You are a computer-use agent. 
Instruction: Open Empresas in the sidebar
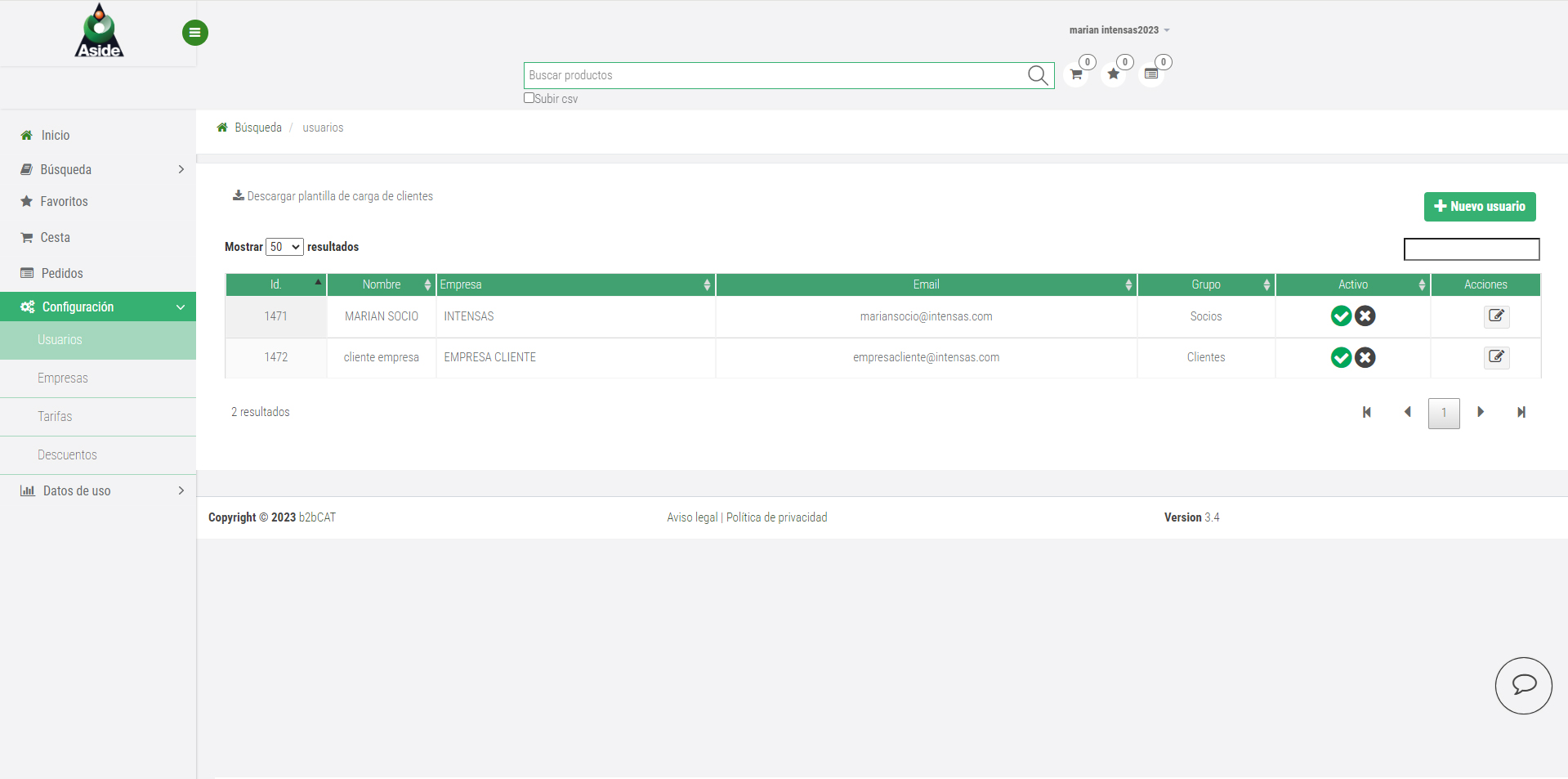click(x=63, y=378)
